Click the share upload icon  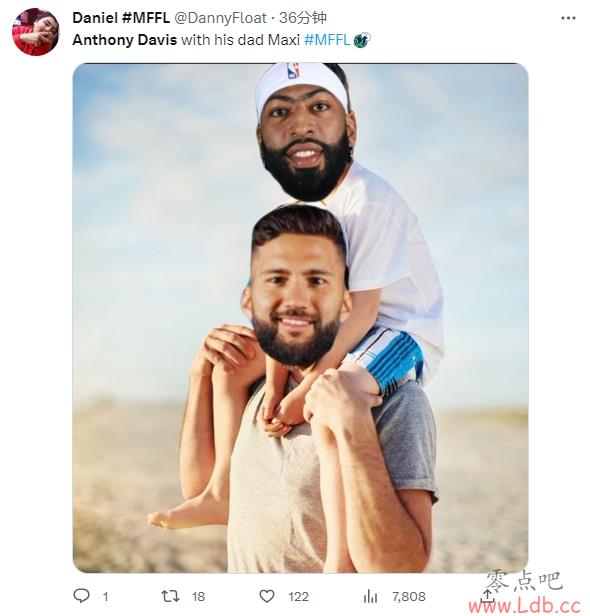click(487, 596)
